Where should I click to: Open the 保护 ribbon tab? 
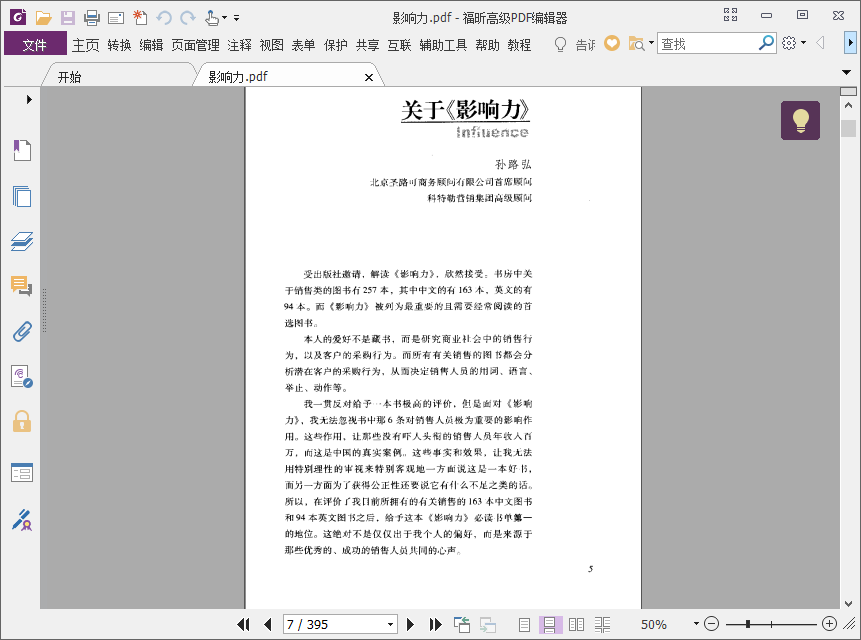pyautogui.click(x=336, y=45)
